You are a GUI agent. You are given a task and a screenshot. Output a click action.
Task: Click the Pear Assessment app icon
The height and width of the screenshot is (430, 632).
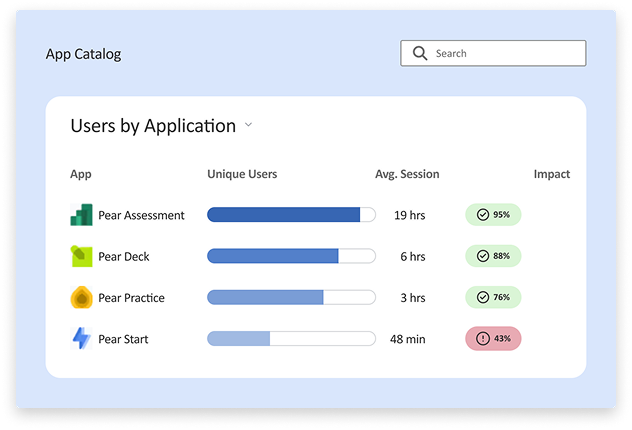click(81, 215)
